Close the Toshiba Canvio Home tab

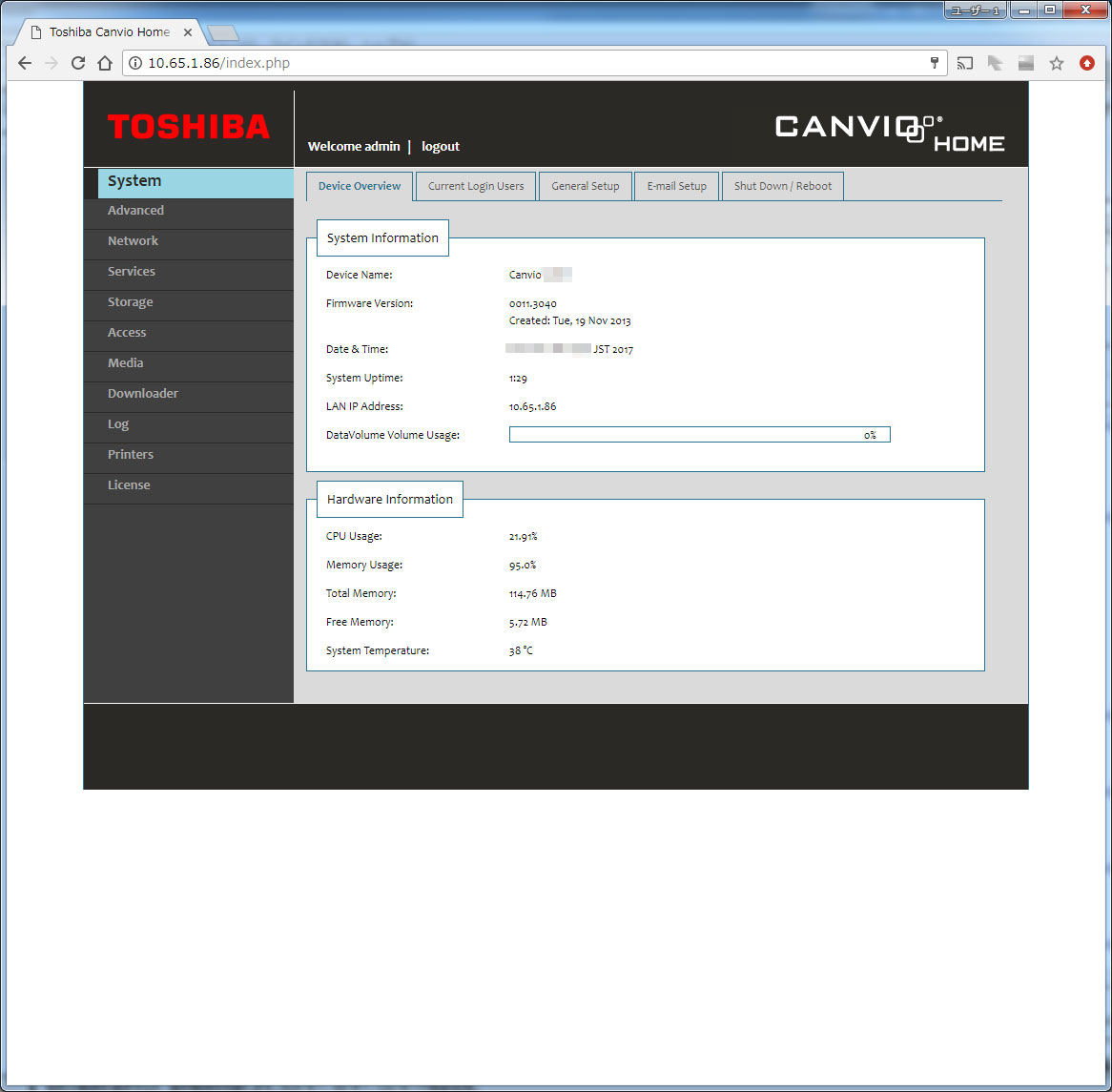[x=188, y=32]
